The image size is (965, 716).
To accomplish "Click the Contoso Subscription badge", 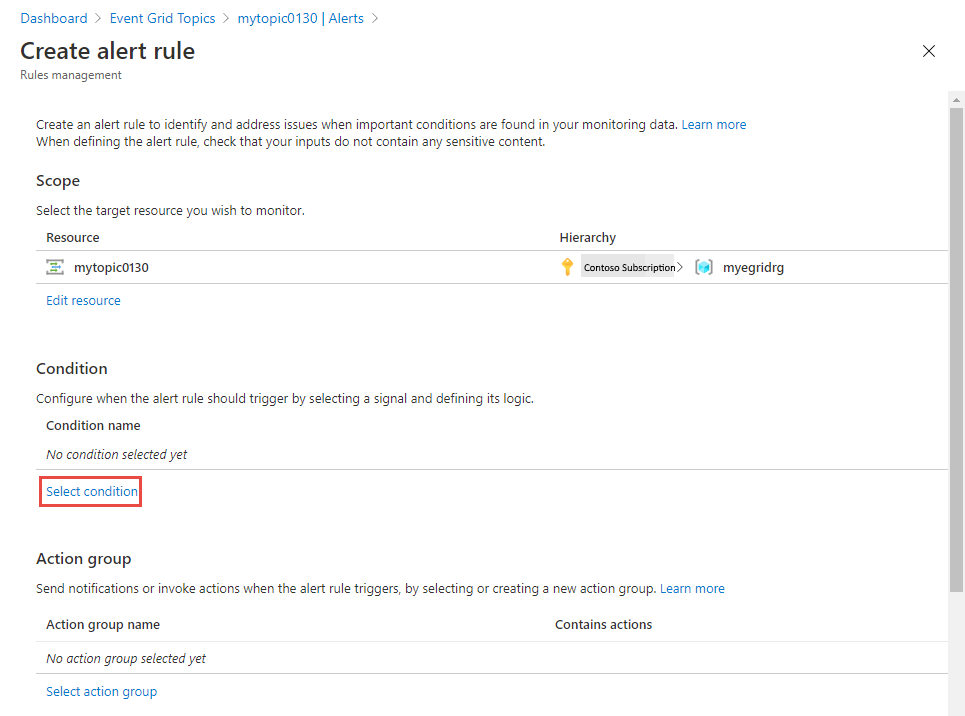I will 628,267.
